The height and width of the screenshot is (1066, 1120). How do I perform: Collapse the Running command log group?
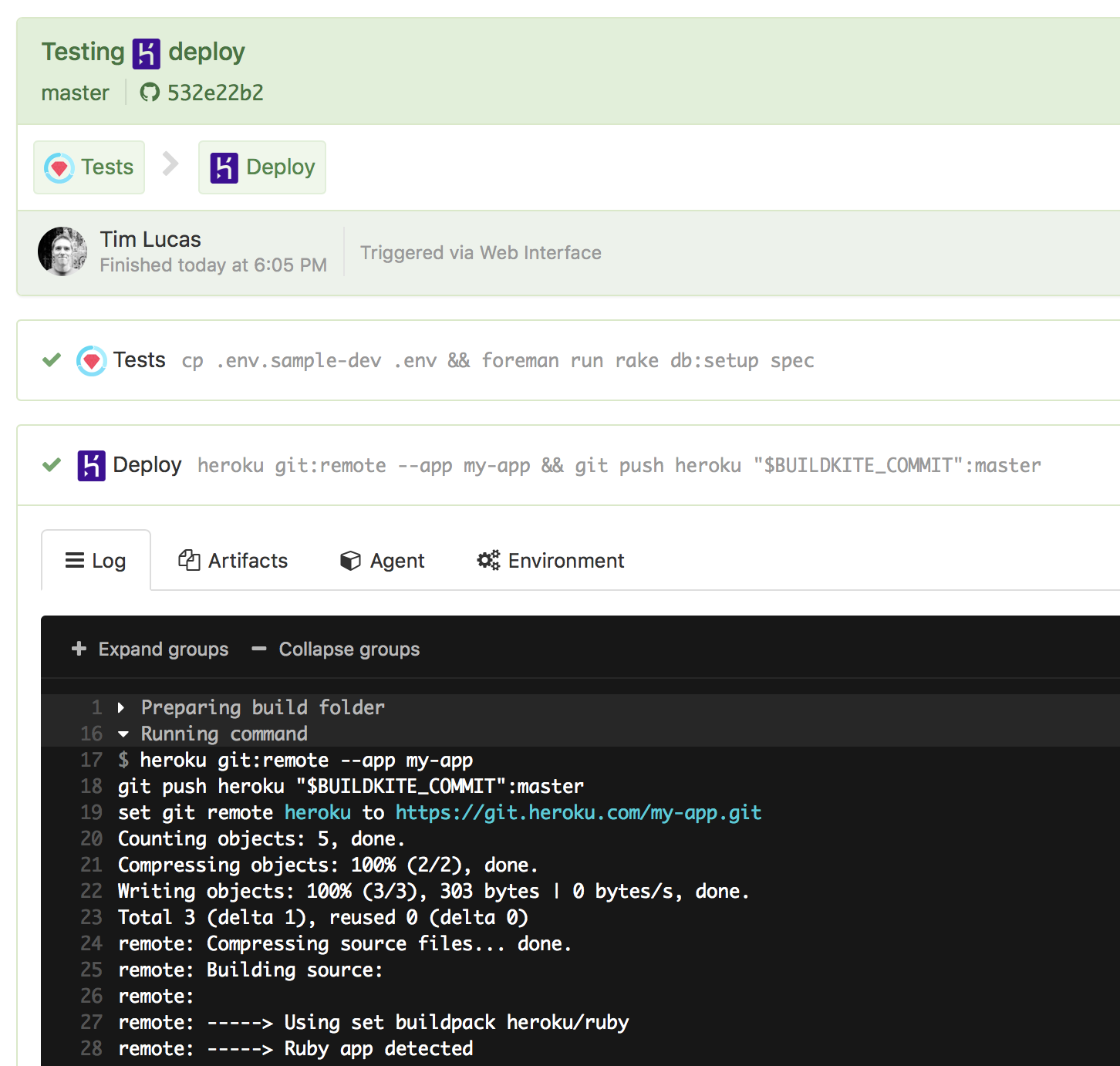(x=123, y=734)
